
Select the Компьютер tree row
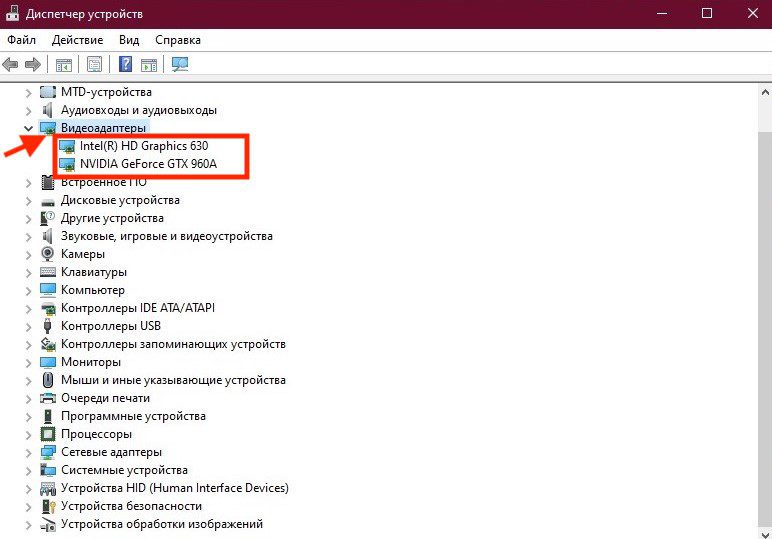pyautogui.click(x=93, y=290)
